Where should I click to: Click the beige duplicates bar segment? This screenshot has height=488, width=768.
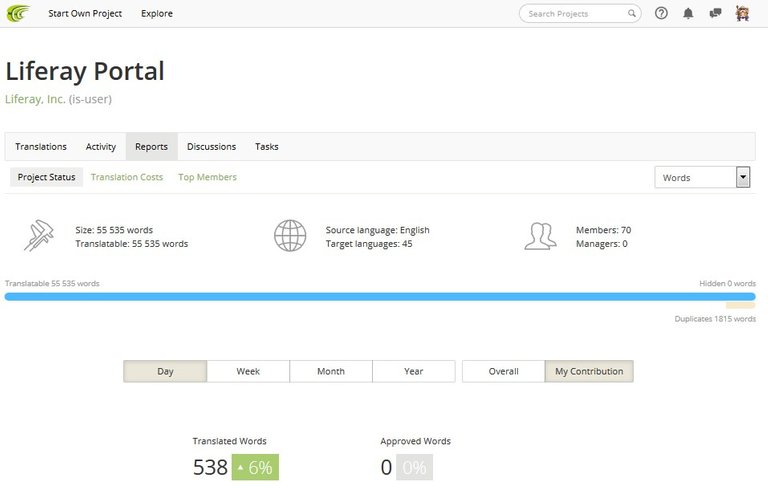coord(741,306)
